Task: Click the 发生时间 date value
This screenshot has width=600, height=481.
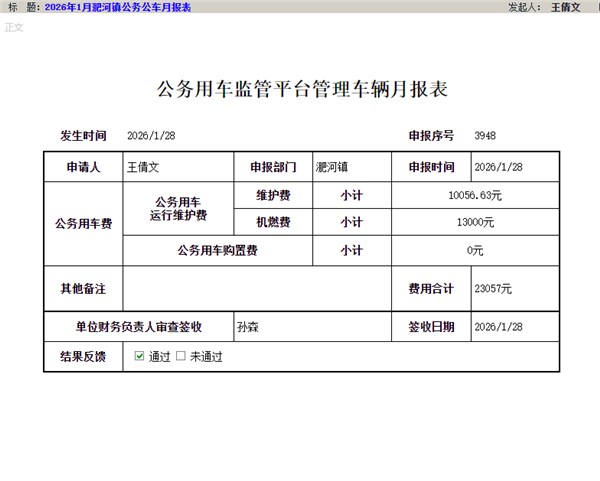Action: 152,136
